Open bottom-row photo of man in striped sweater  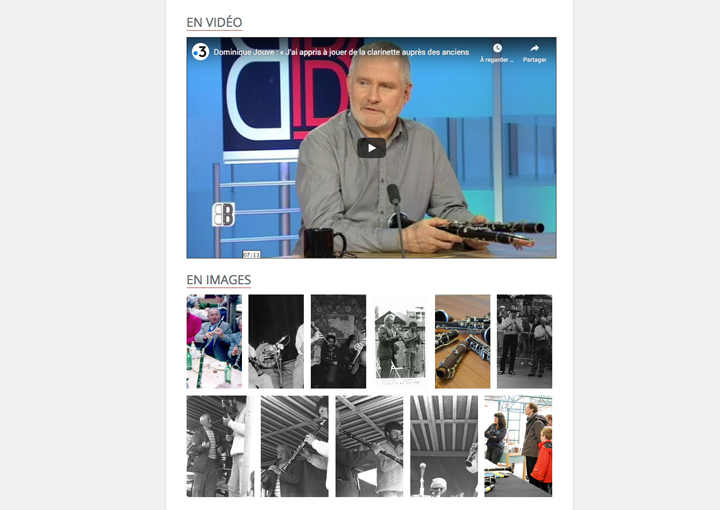point(220,446)
